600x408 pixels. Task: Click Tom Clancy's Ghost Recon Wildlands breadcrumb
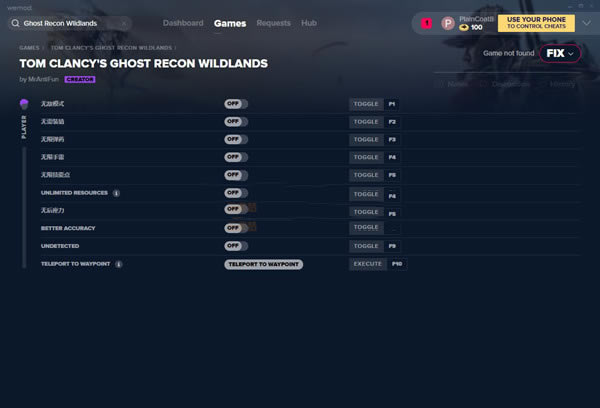coord(111,48)
